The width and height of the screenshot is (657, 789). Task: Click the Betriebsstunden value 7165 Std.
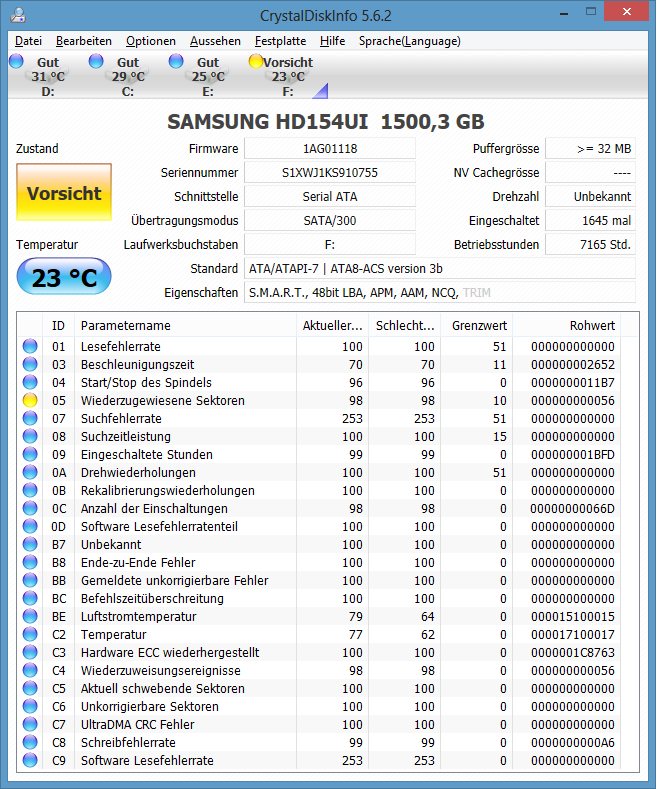coord(590,245)
